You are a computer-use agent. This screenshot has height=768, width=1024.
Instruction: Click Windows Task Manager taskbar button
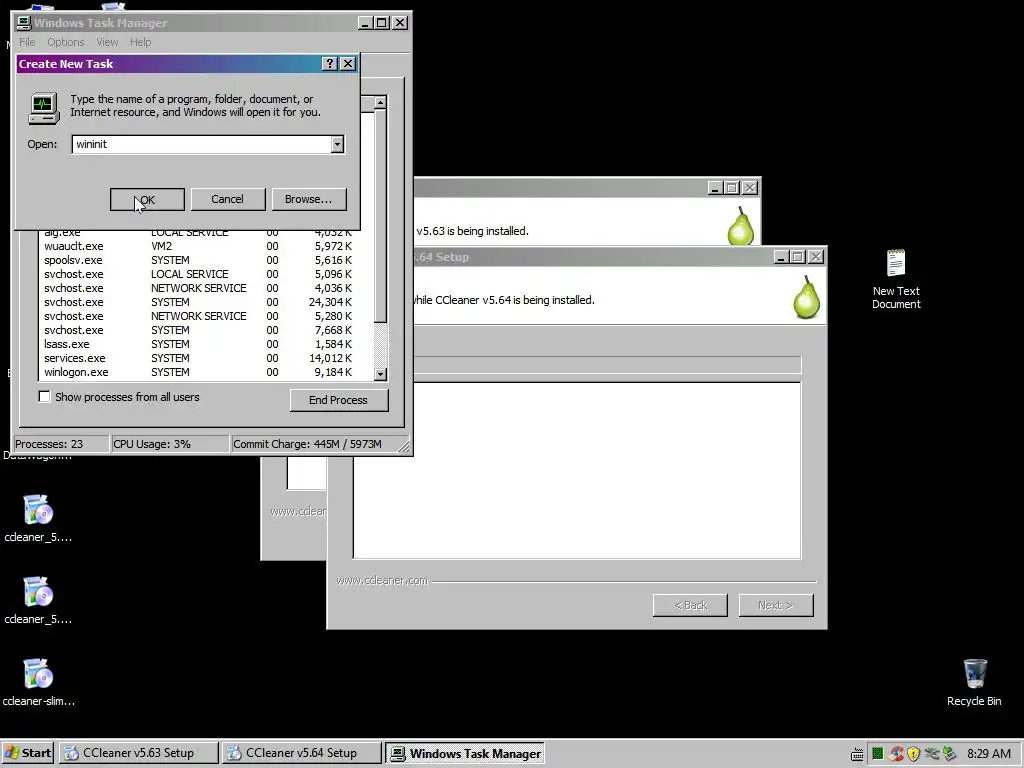click(x=464, y=753)
